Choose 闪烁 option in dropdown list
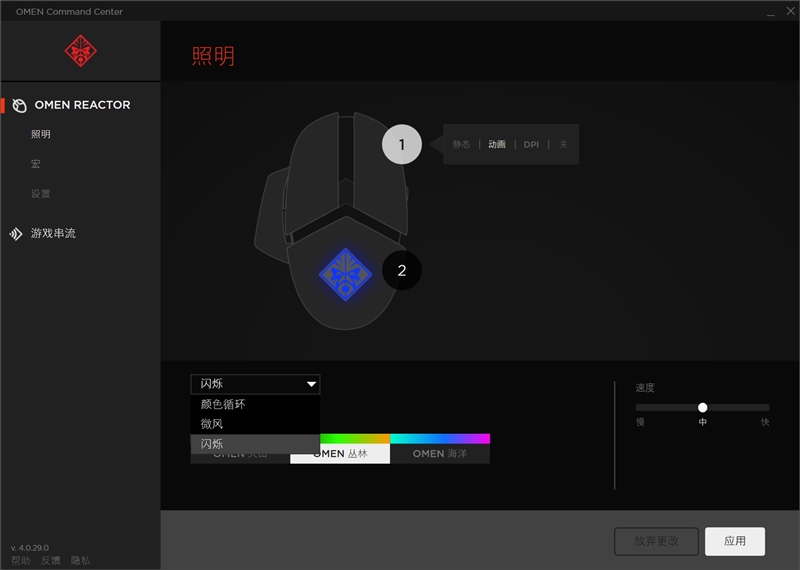The width and height of the screenshot is (800, 570). coord(255,444)
